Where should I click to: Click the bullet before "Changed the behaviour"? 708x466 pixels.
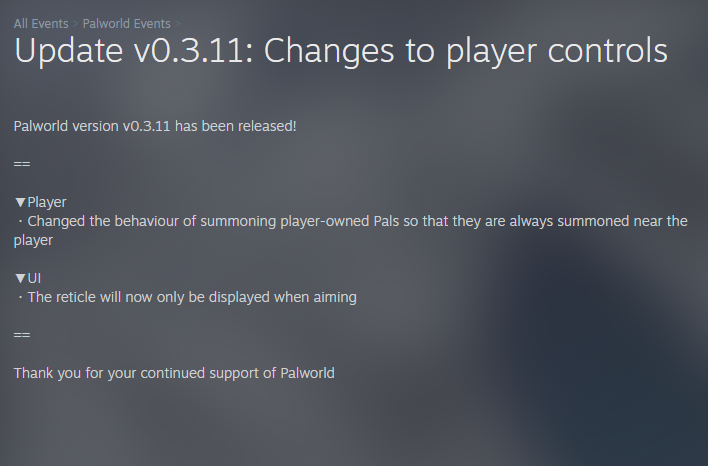point(19,221)
